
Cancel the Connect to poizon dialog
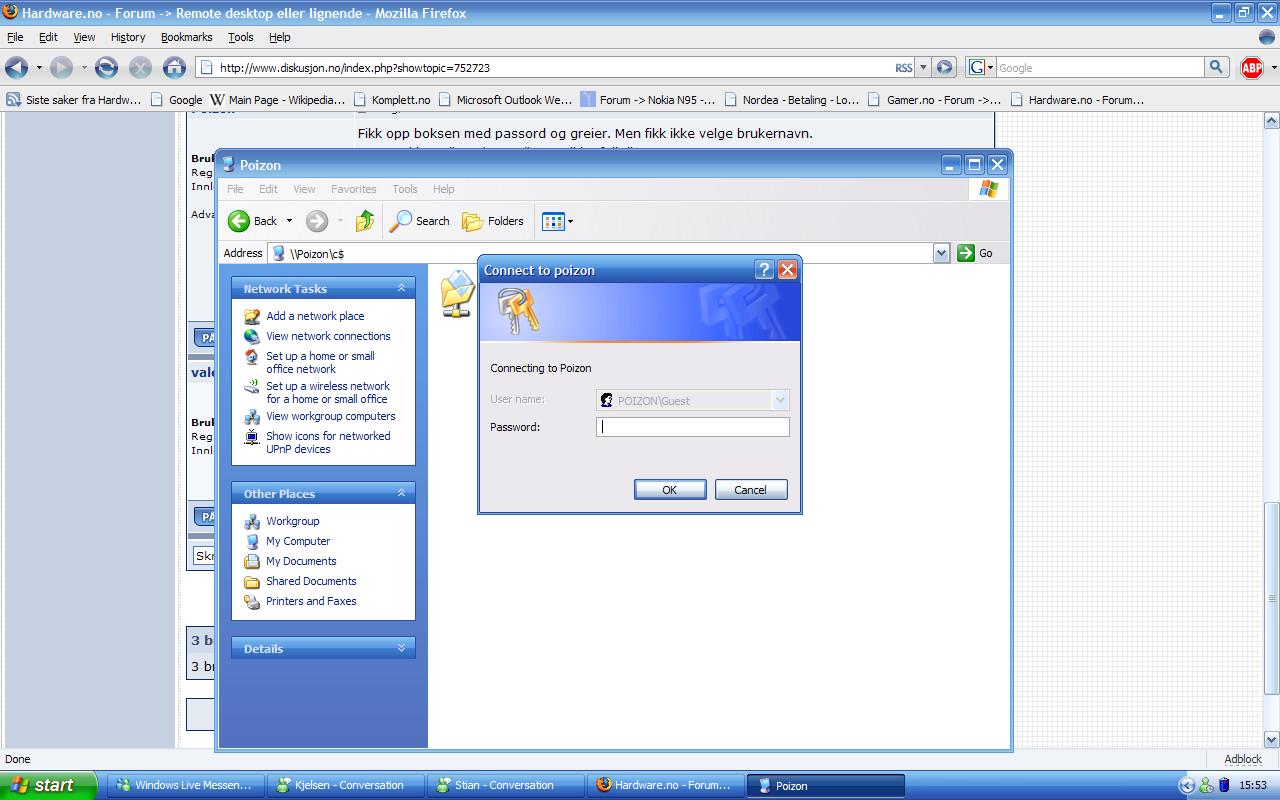[x=751, y=490]
